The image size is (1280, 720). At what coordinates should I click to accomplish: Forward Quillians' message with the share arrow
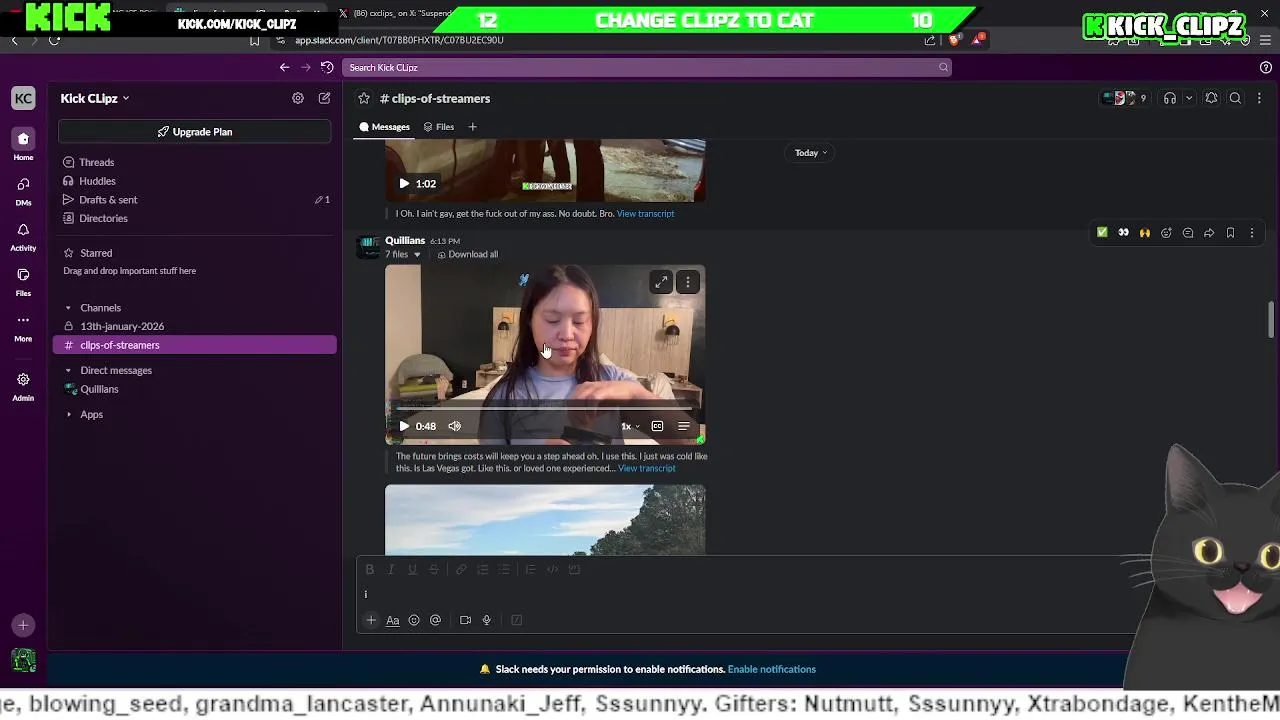1209,233
